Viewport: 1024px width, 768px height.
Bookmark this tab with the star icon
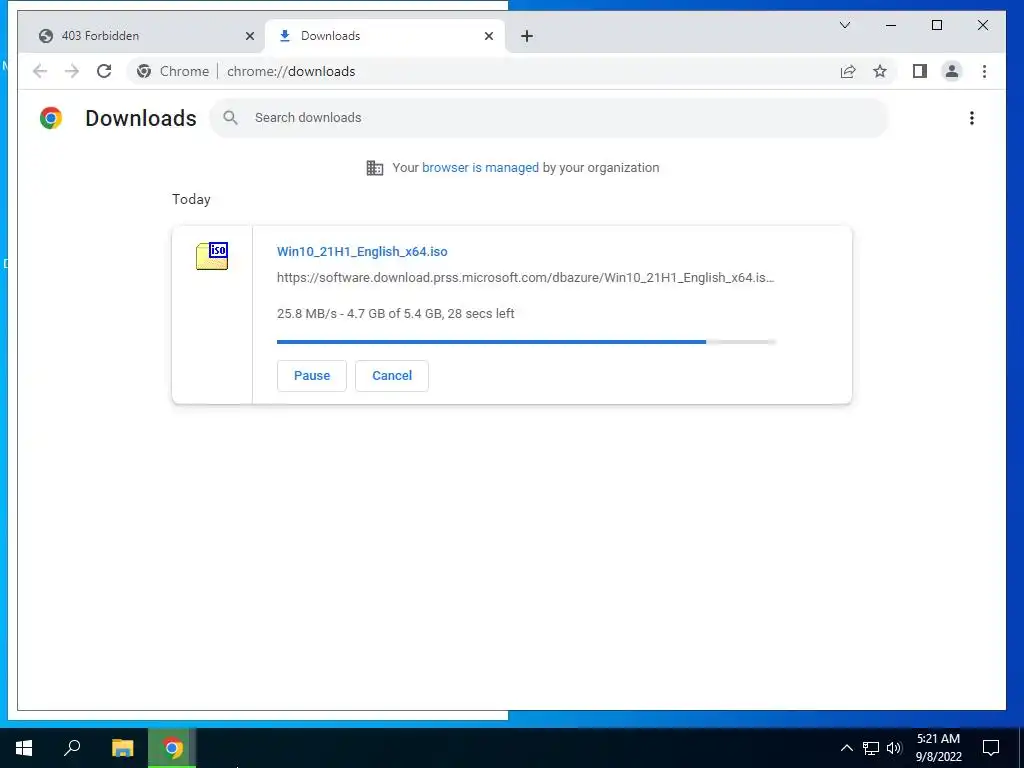(880, 71)
